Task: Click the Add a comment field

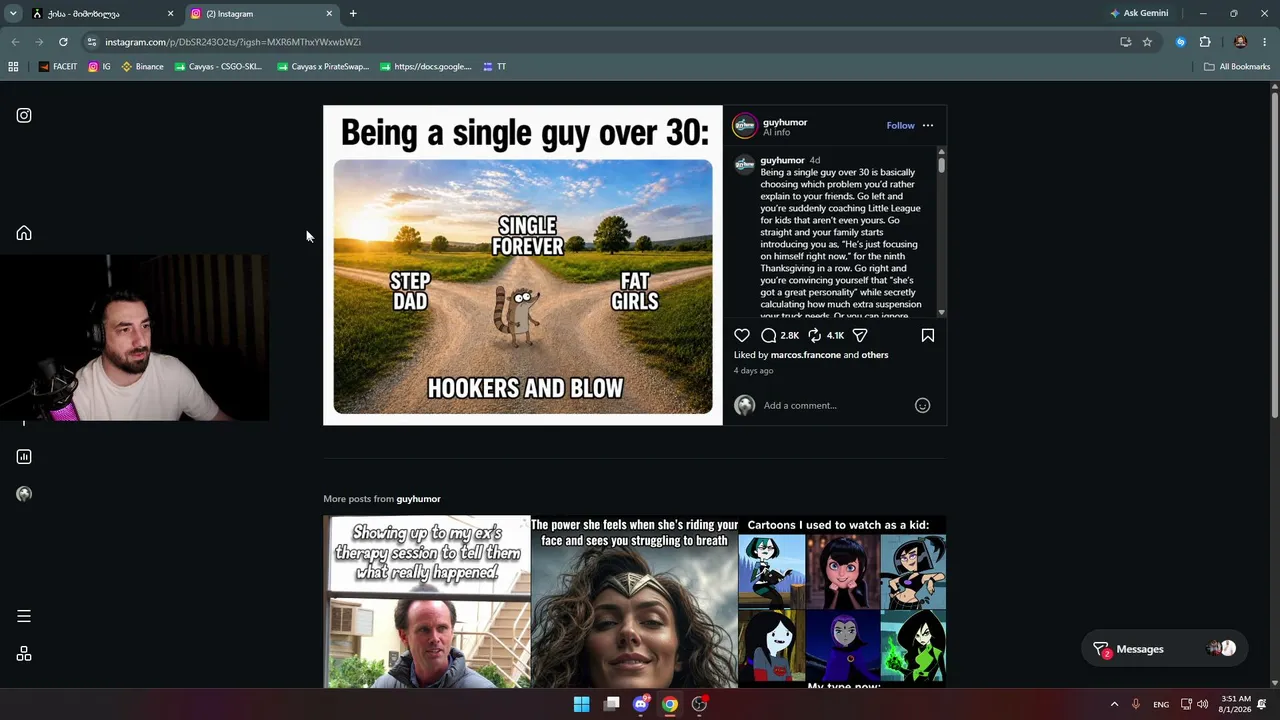Action: point(835,405)
